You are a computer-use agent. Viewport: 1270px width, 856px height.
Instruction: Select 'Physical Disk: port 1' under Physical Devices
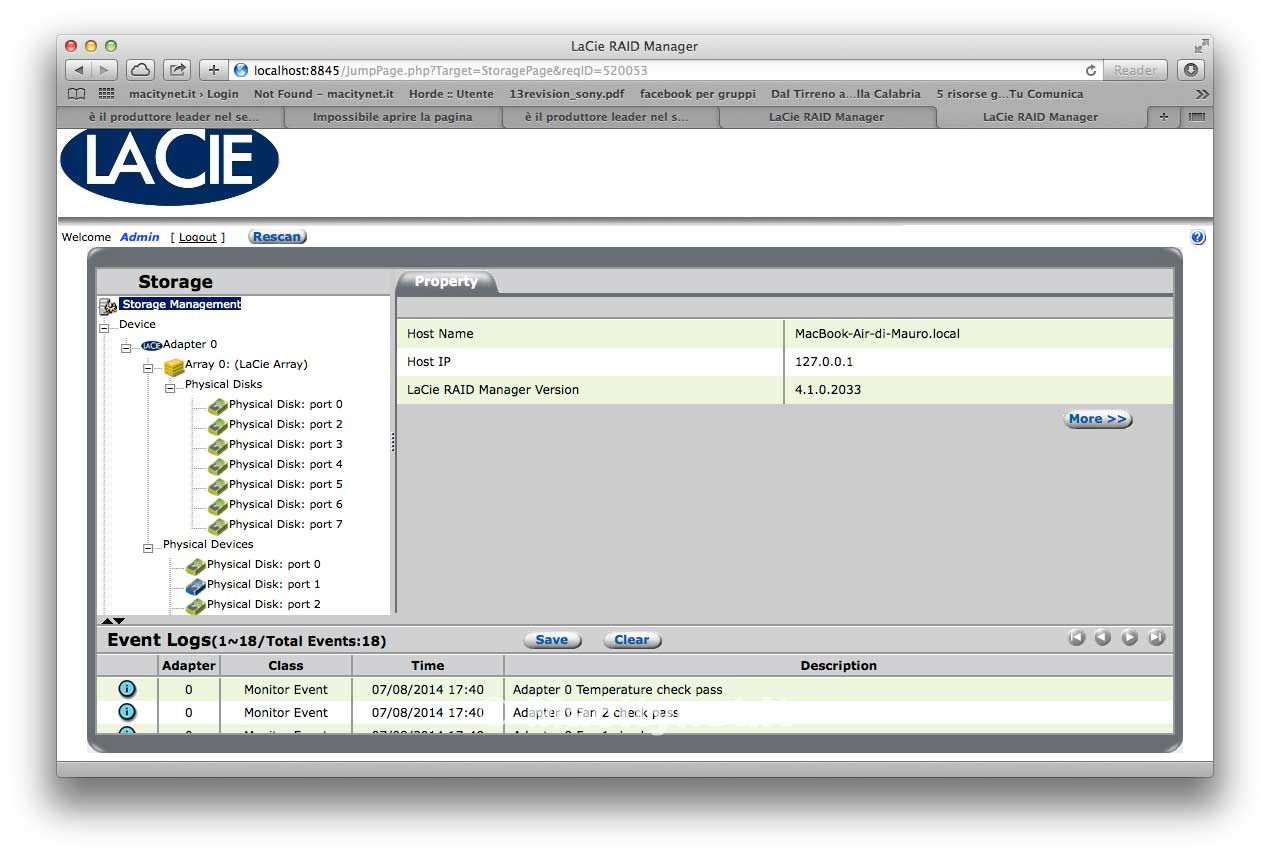264,584
